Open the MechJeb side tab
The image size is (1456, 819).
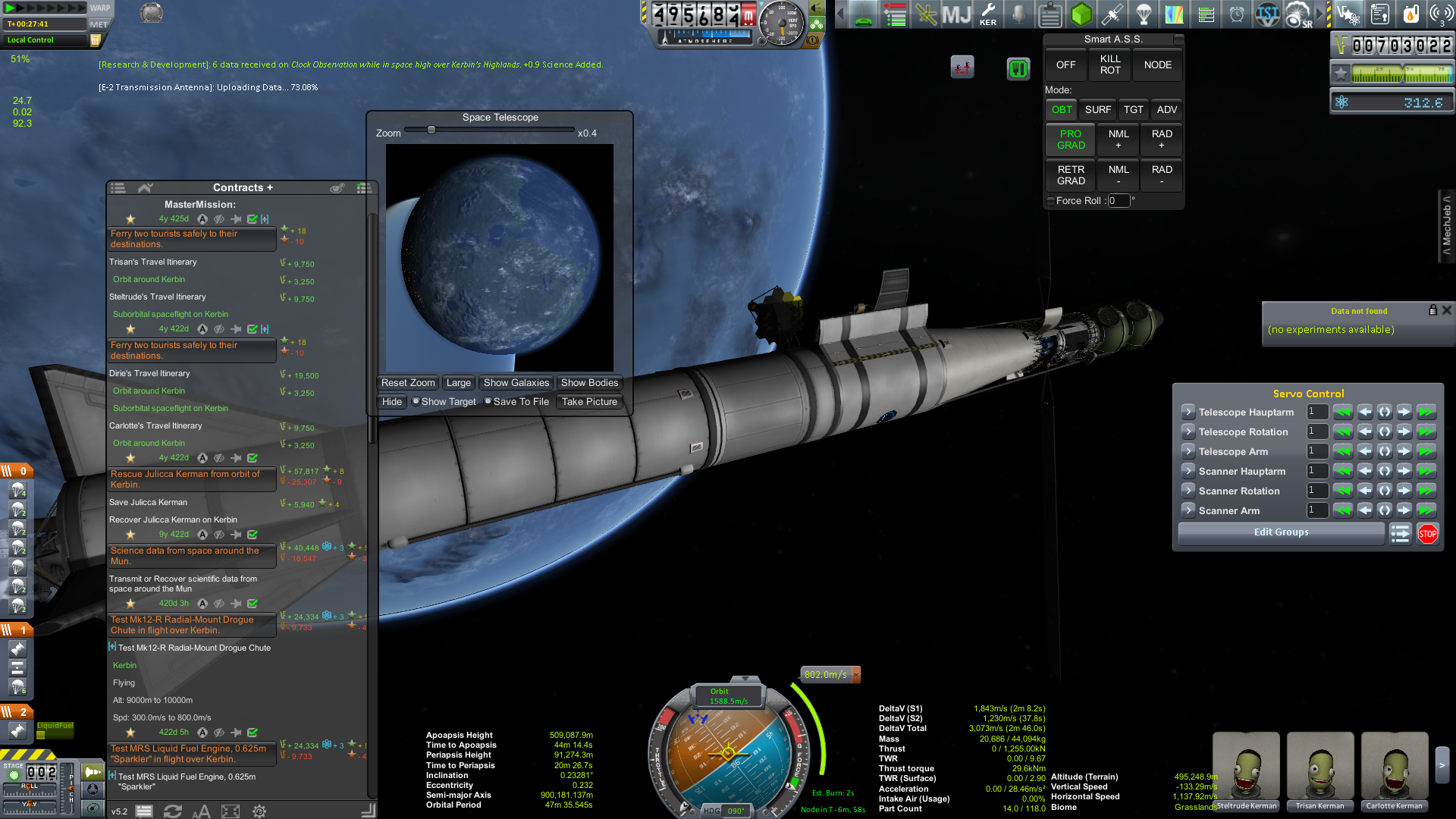click(x=1447, y=226)
